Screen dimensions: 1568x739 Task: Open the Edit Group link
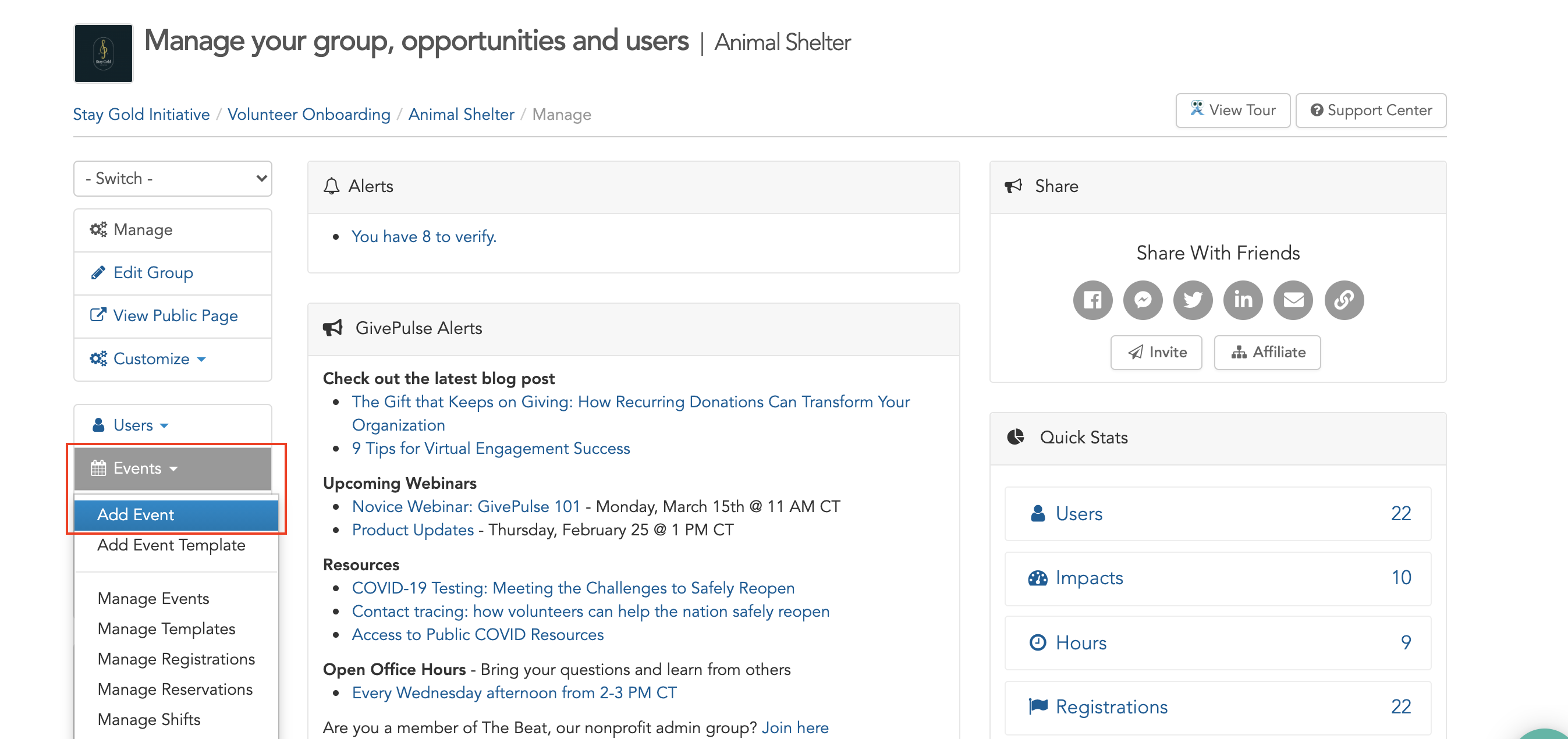(x=173, y=273)
